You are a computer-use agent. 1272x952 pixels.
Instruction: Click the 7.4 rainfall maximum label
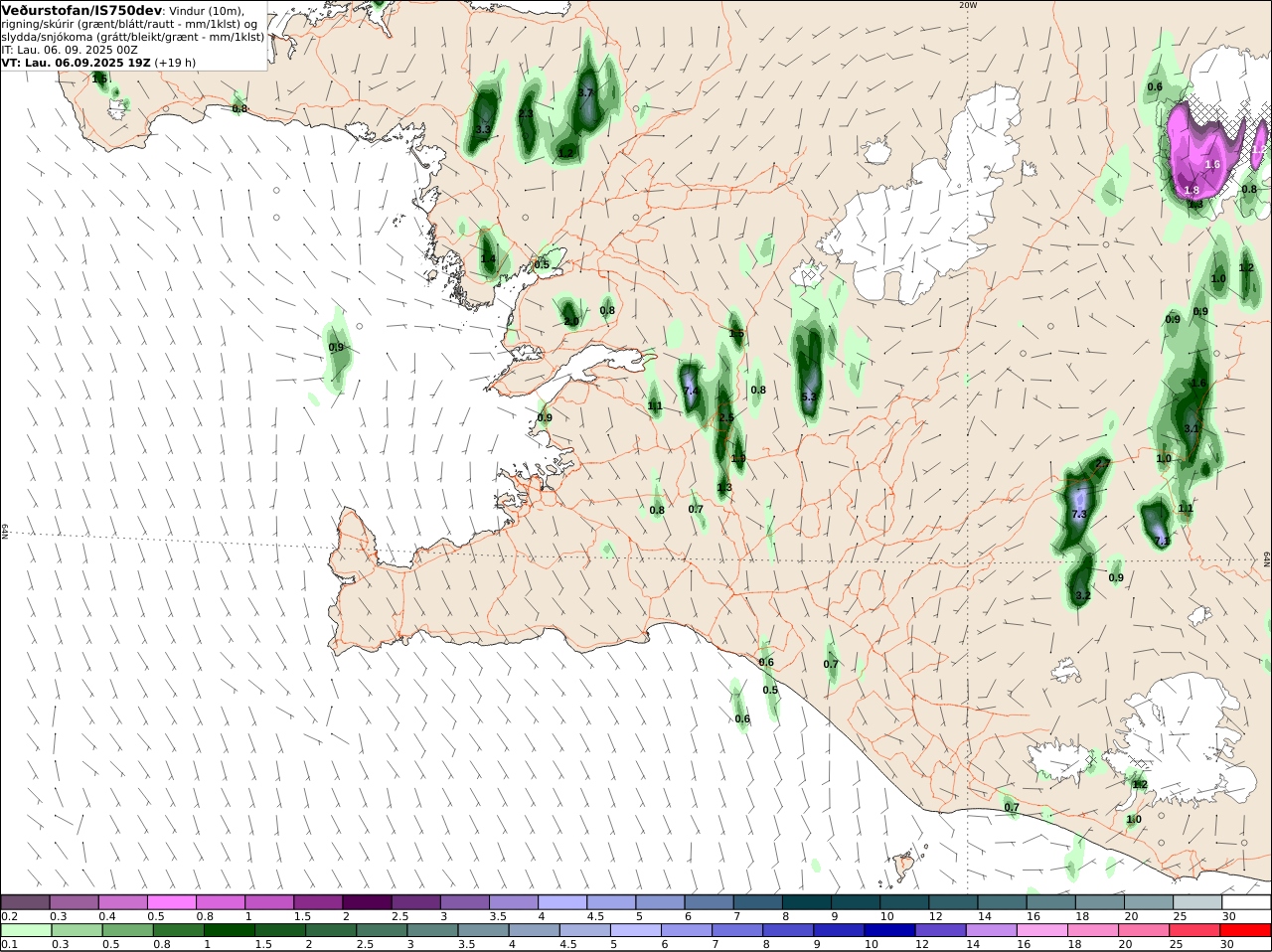[x=692, y=392]
